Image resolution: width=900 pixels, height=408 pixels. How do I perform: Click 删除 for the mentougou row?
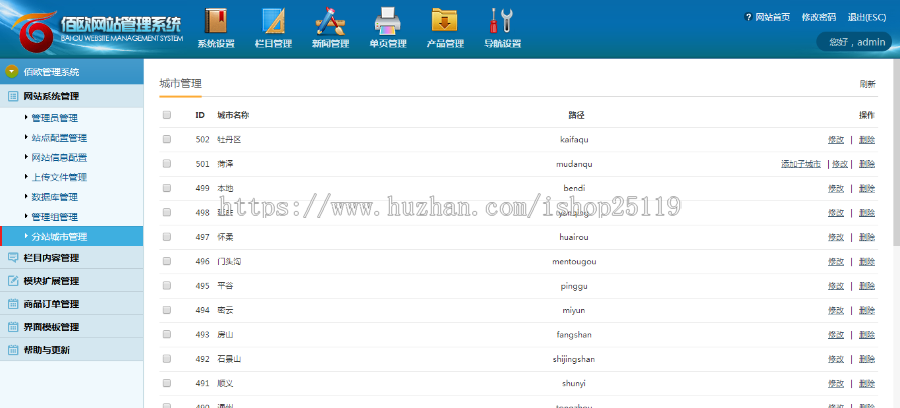tap(867, 261)
